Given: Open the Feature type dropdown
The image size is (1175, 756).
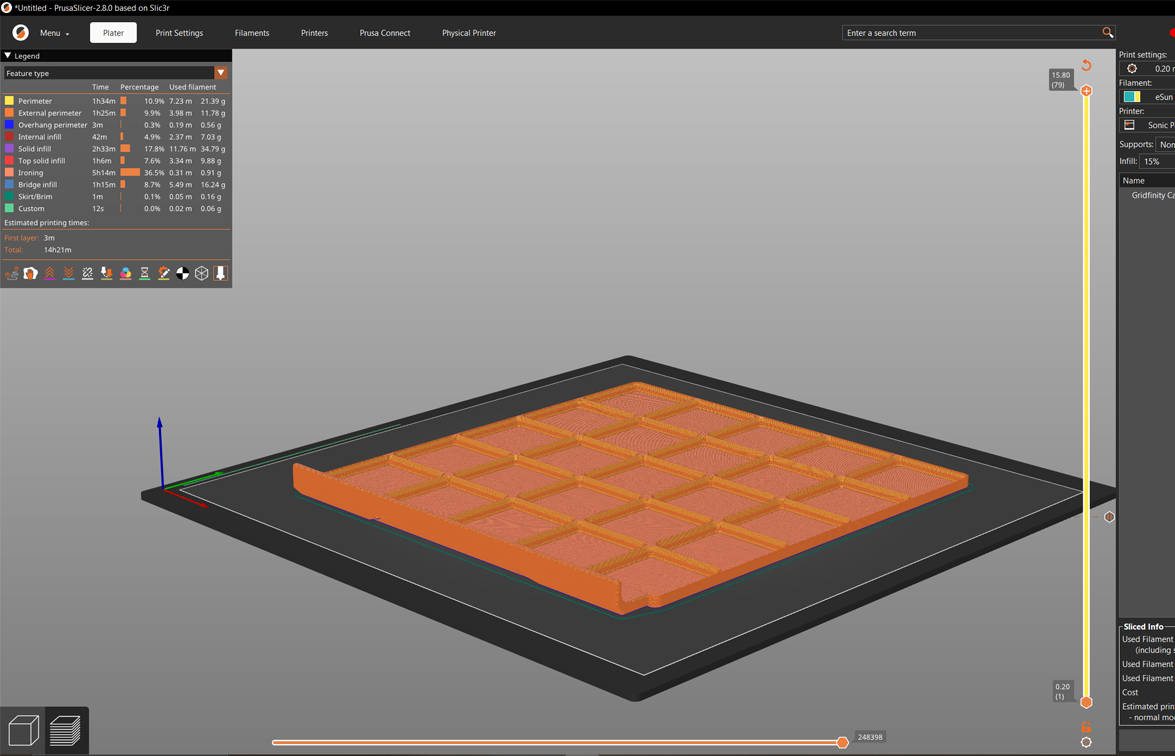Looking at the screenshot, I should (x=221, y=72).
